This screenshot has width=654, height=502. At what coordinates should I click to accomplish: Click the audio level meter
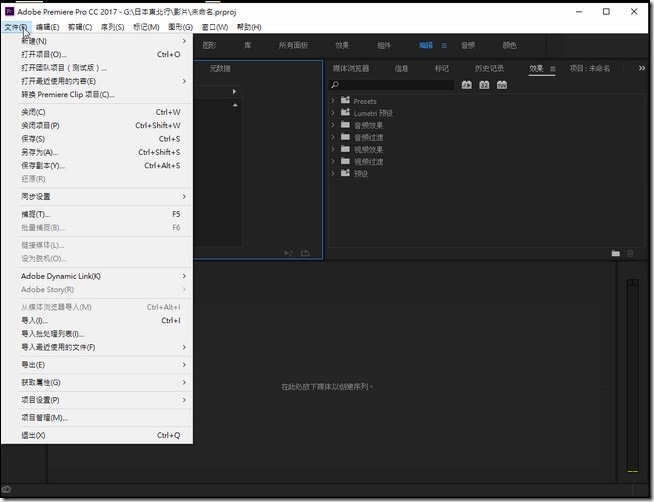tap(633, 376)
